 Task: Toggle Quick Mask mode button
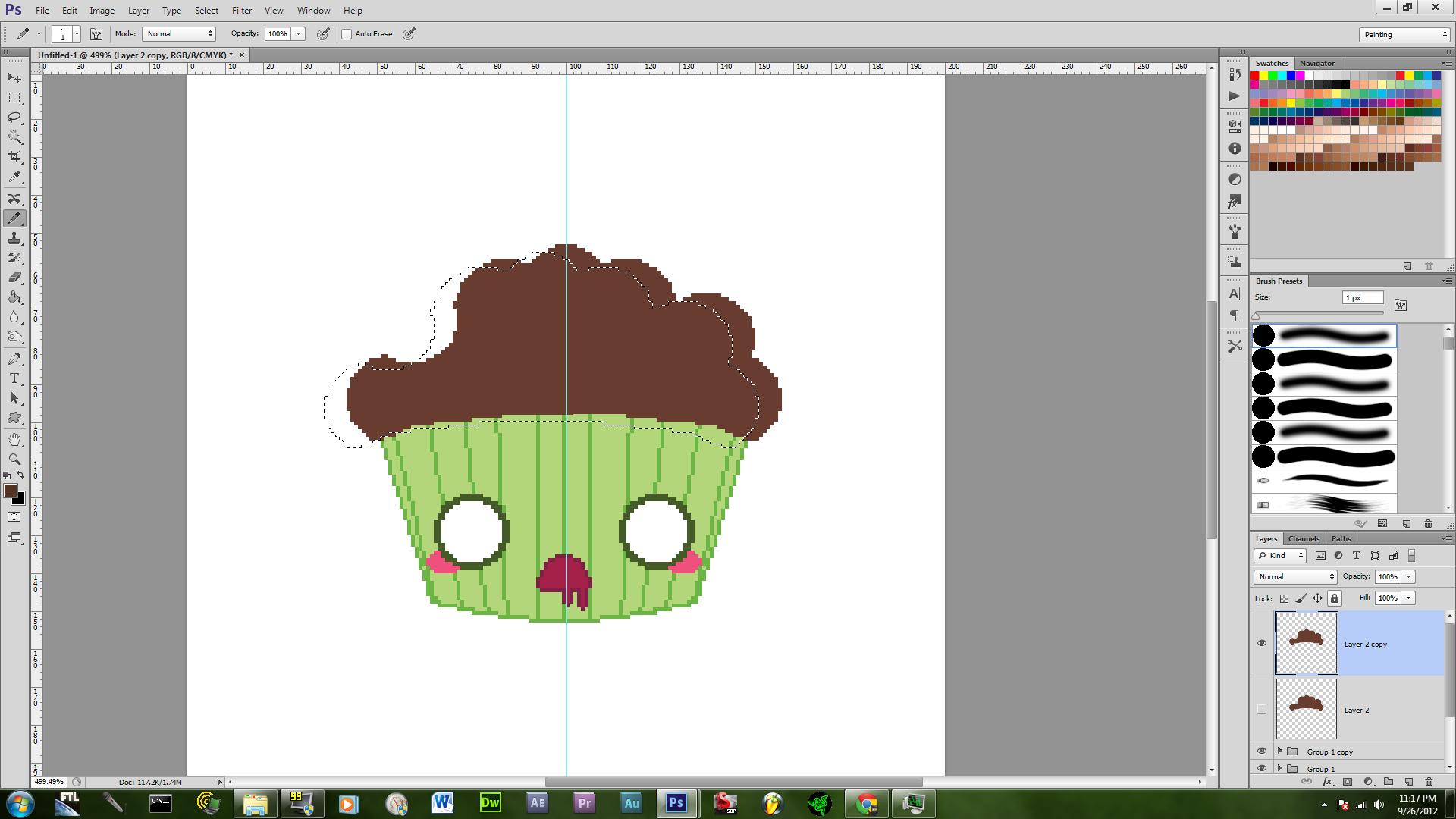[x=14, y=517]
